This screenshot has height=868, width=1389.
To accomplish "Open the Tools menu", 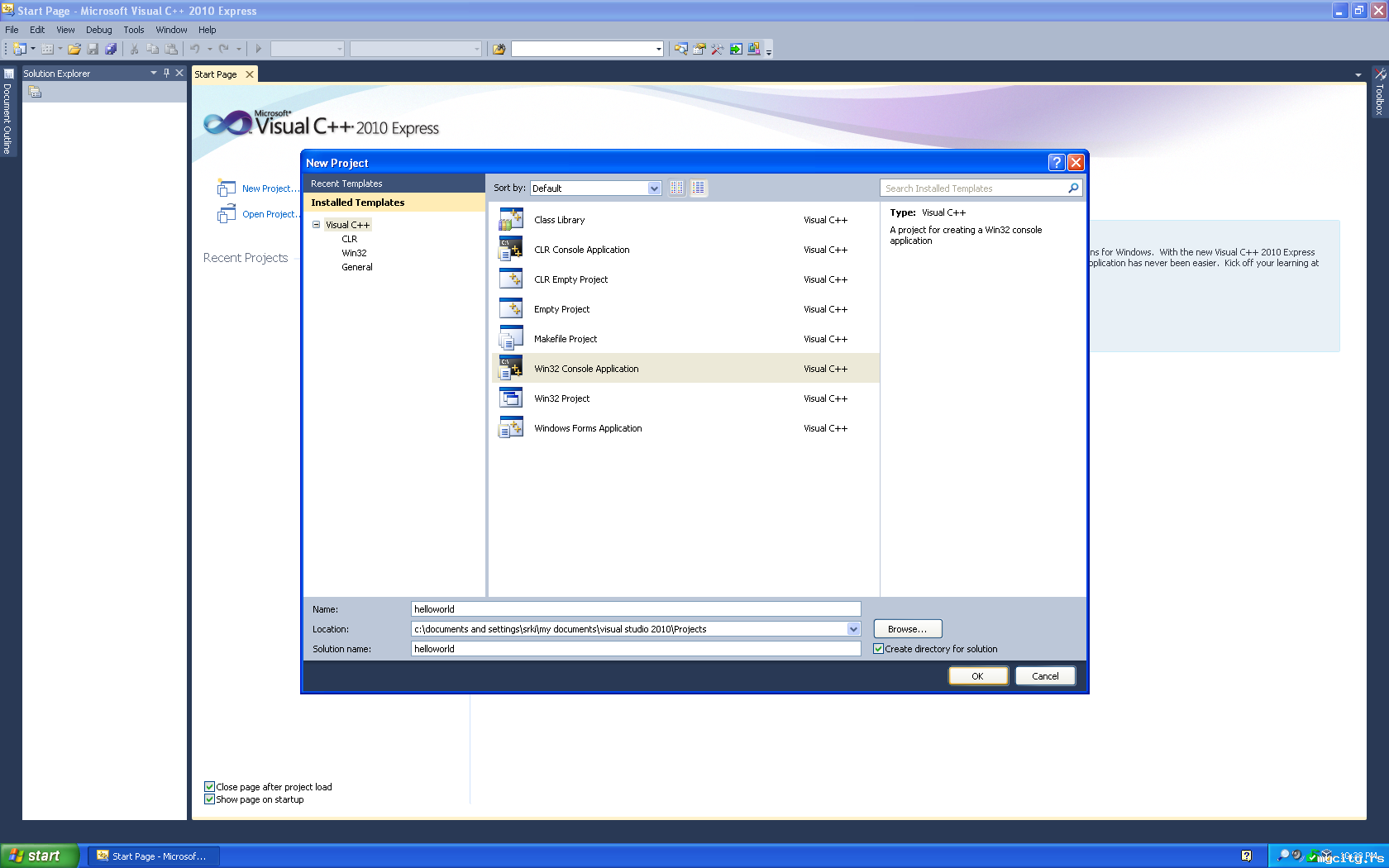I will [134, 30].
